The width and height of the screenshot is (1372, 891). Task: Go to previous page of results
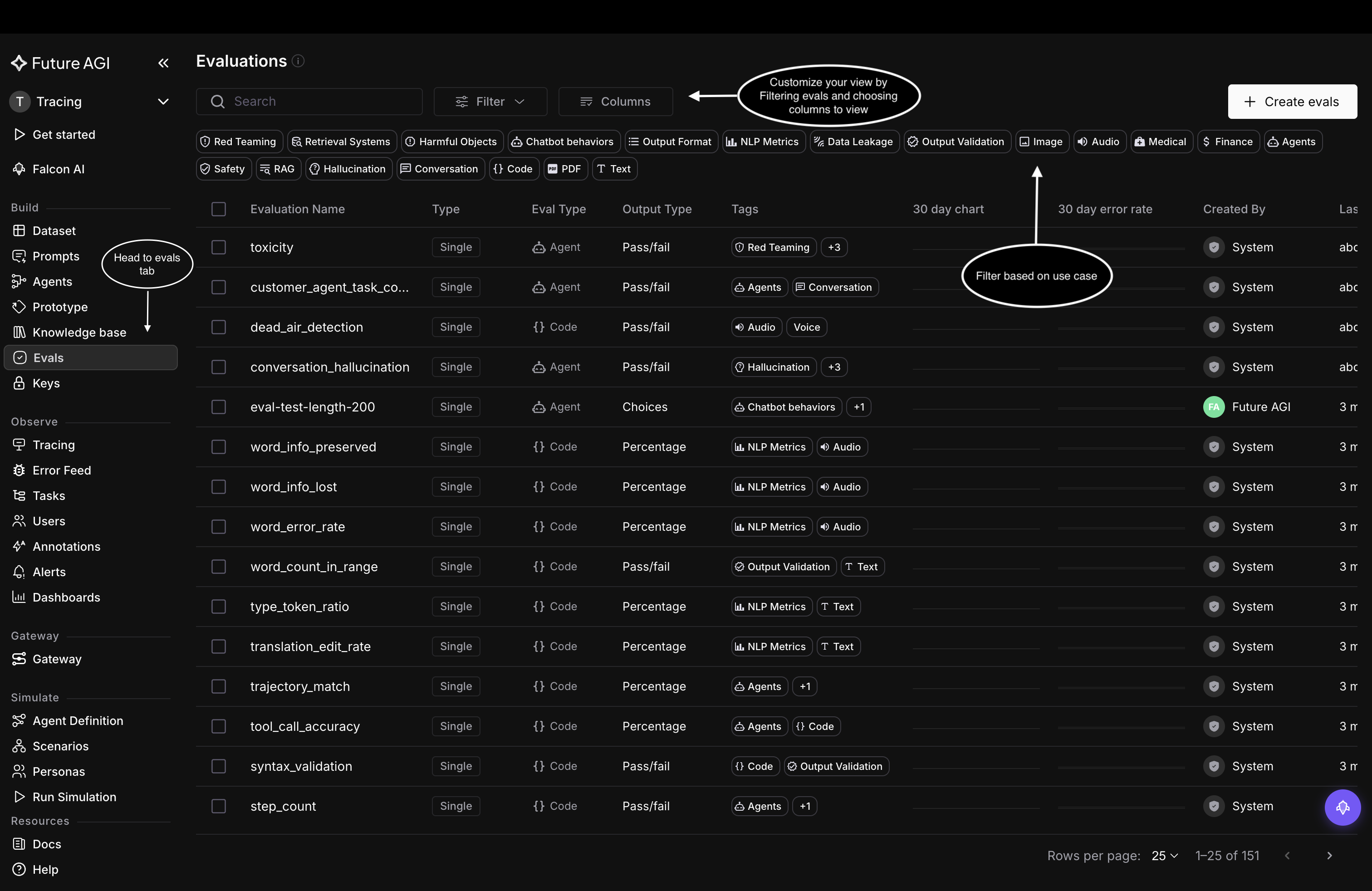point(1287,855)
